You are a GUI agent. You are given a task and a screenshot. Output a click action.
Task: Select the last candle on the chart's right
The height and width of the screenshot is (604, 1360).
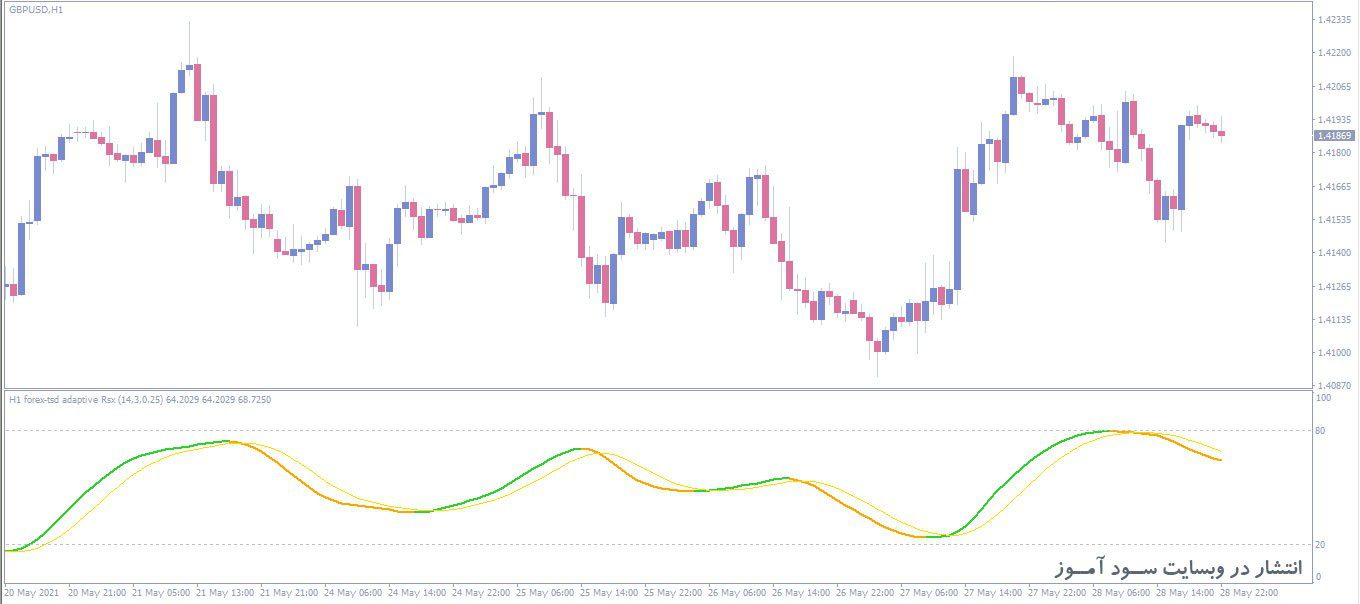[x=1221, y=133]
